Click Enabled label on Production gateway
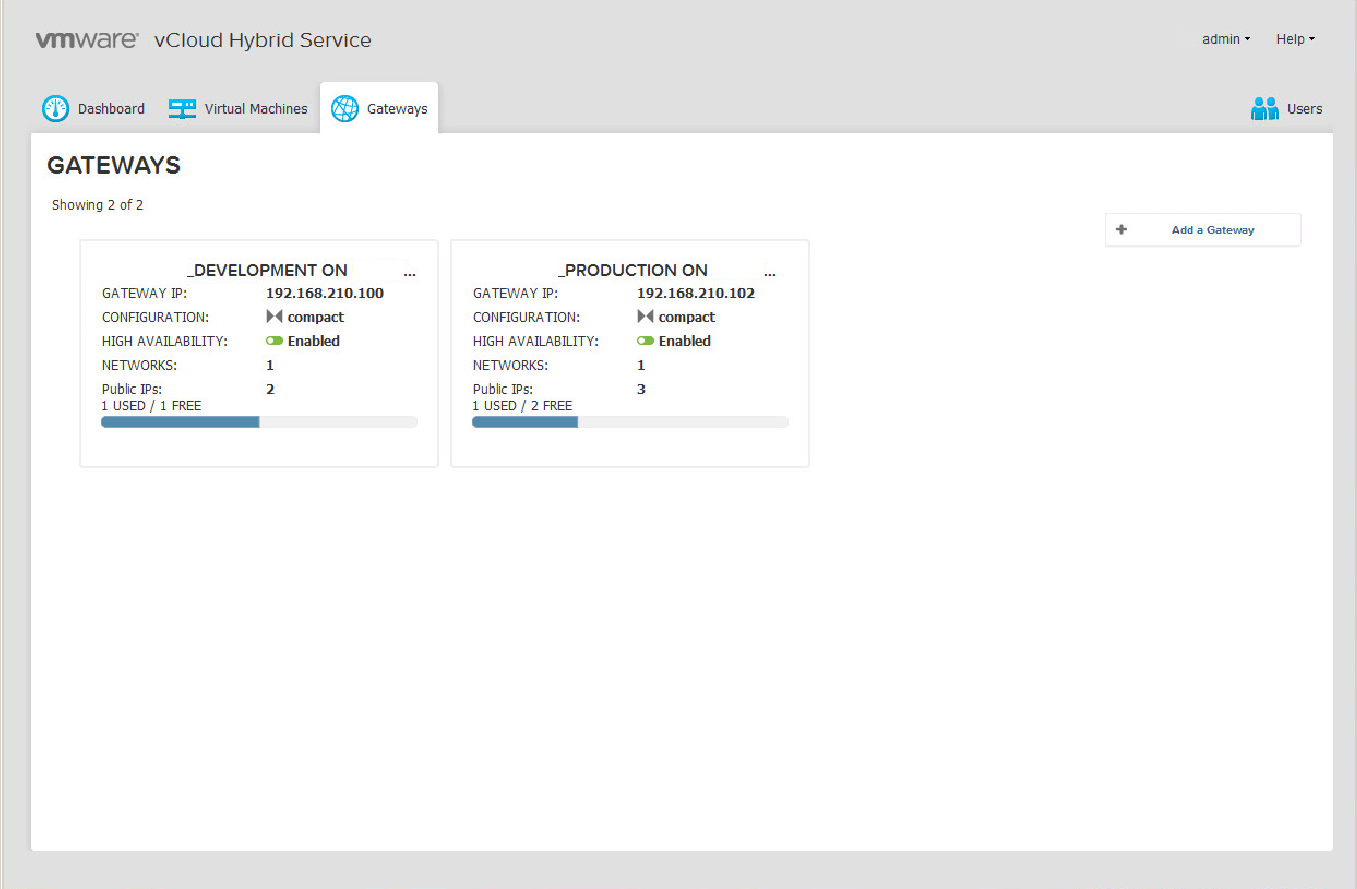 coord(685,341)
